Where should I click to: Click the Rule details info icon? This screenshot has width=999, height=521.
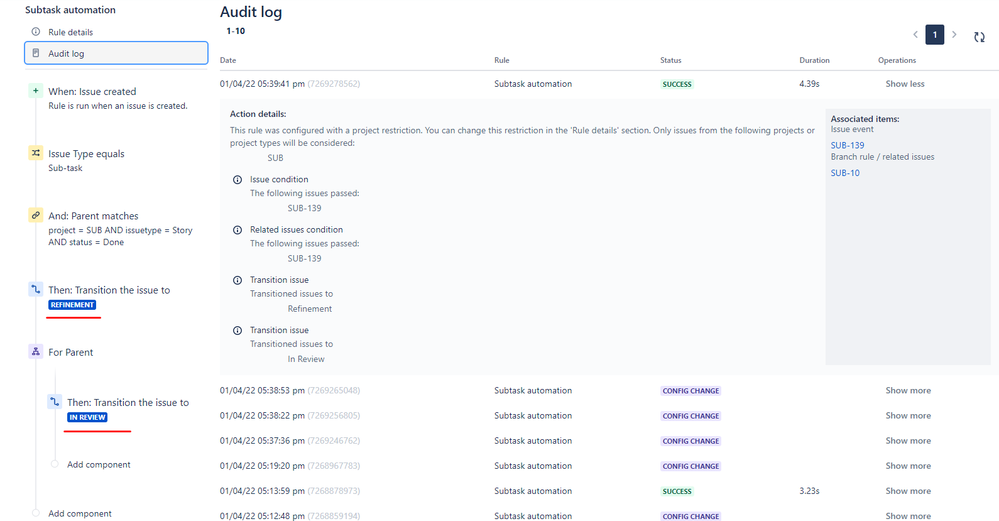pos(36,32)
